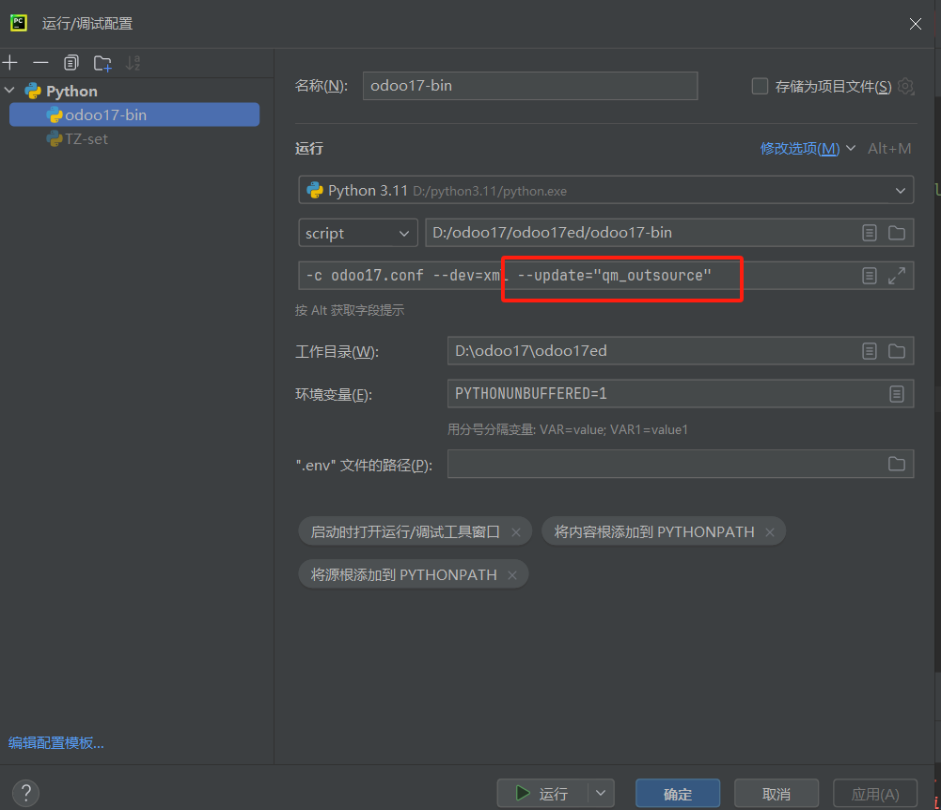Cancel with the 取消 button
This screenshot has width=941, height=810.
point(777,793)
